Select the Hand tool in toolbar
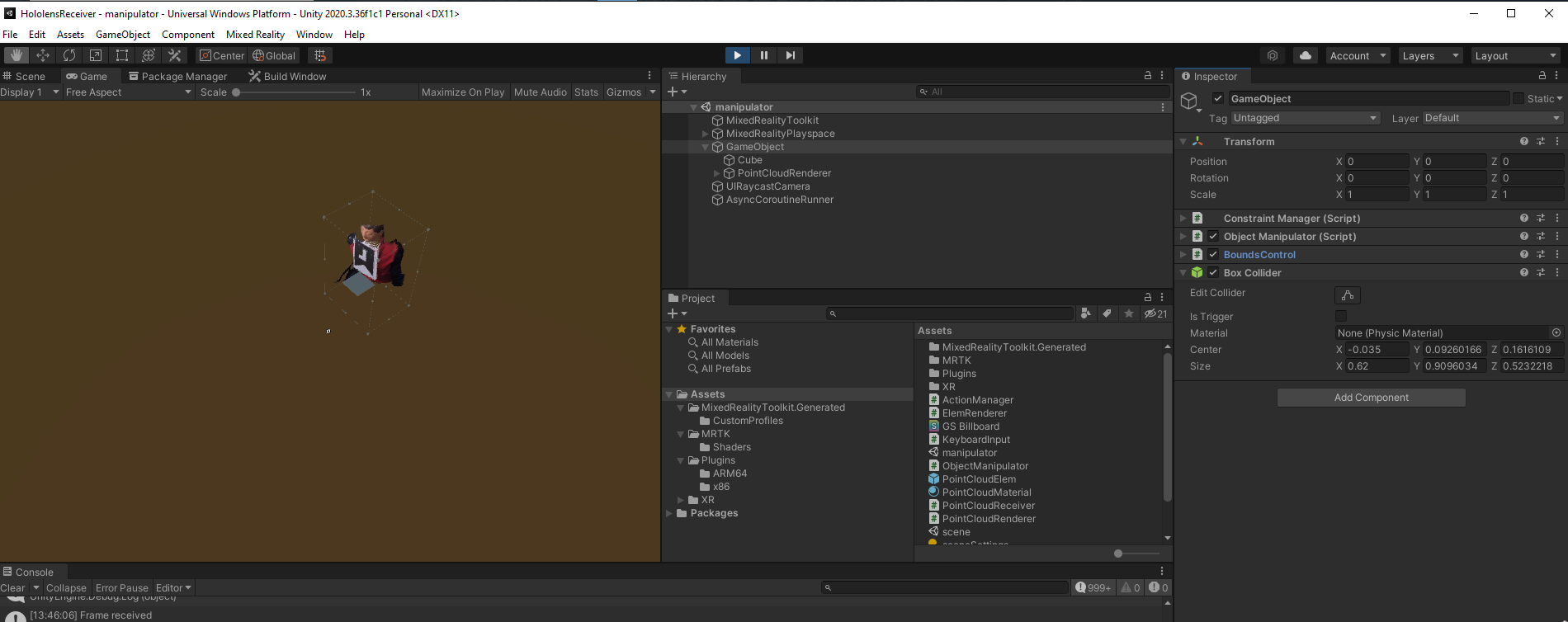 [x=17, y=55]
